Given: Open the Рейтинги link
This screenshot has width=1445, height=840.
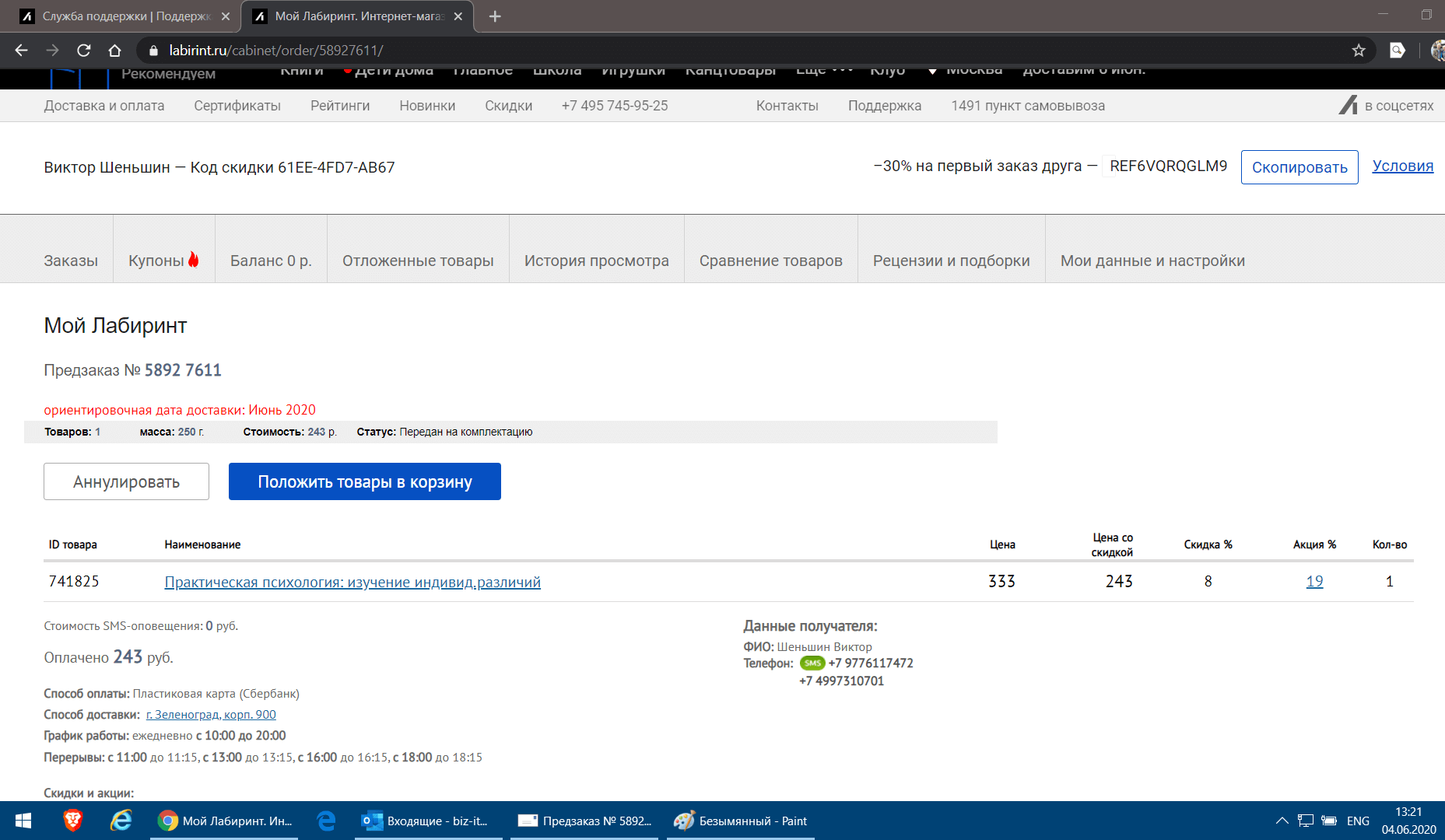Looking at the screenshot, I should (340, 106).
